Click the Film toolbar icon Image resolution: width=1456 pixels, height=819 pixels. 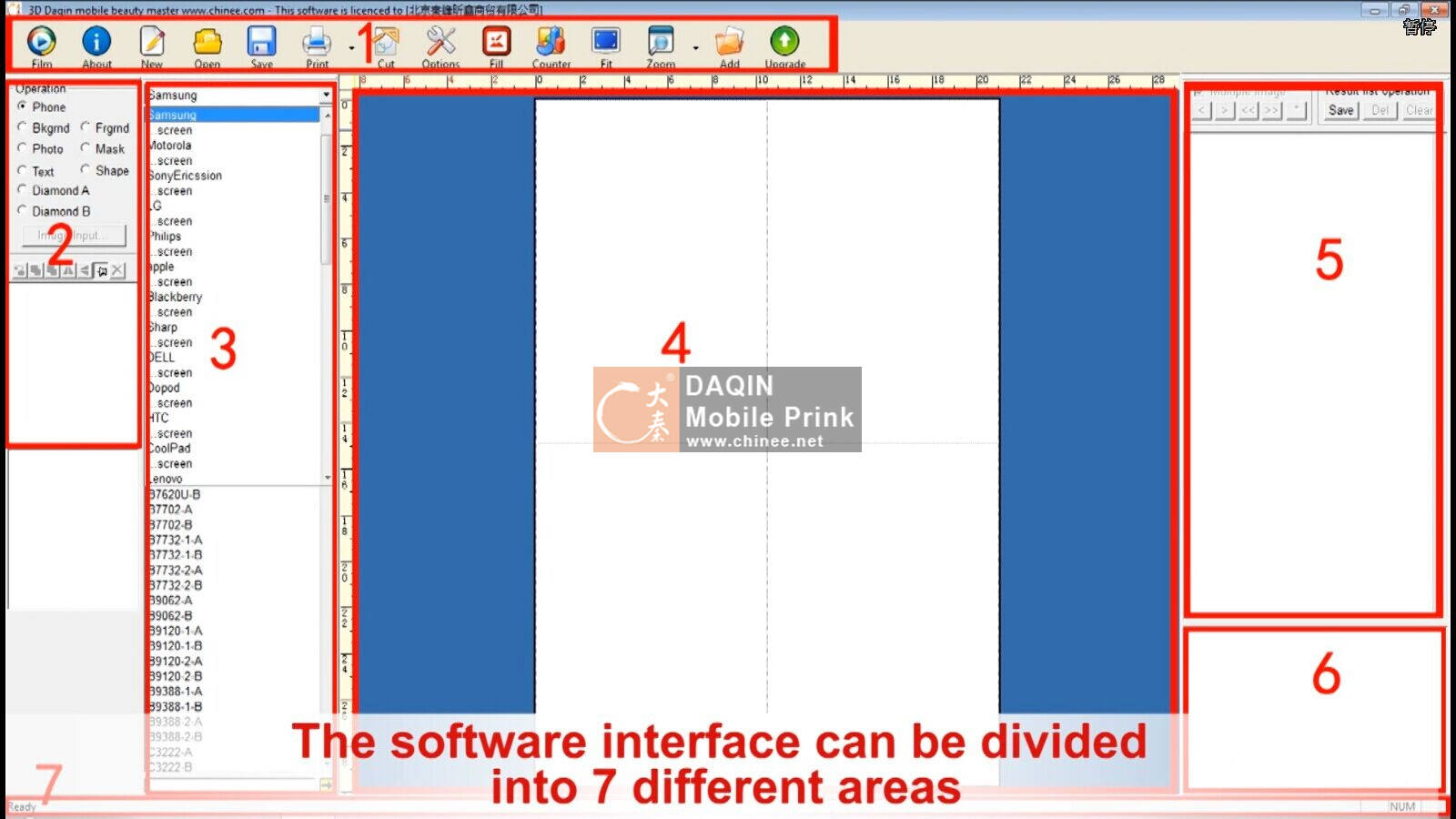click(x=42, y=41)
